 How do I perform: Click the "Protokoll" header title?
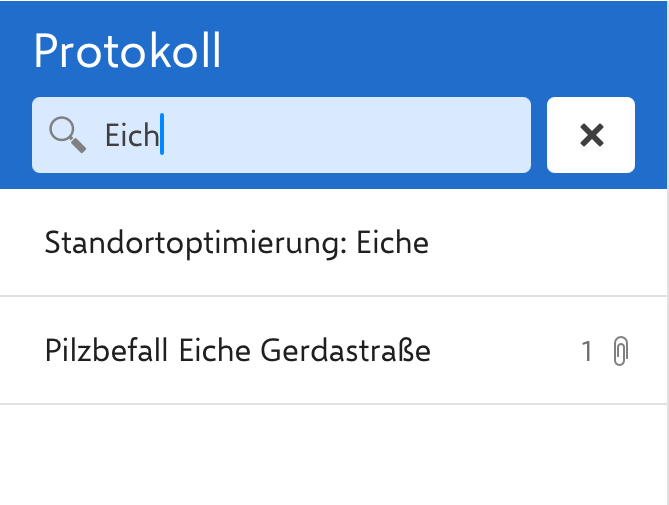tap(127, 51)
